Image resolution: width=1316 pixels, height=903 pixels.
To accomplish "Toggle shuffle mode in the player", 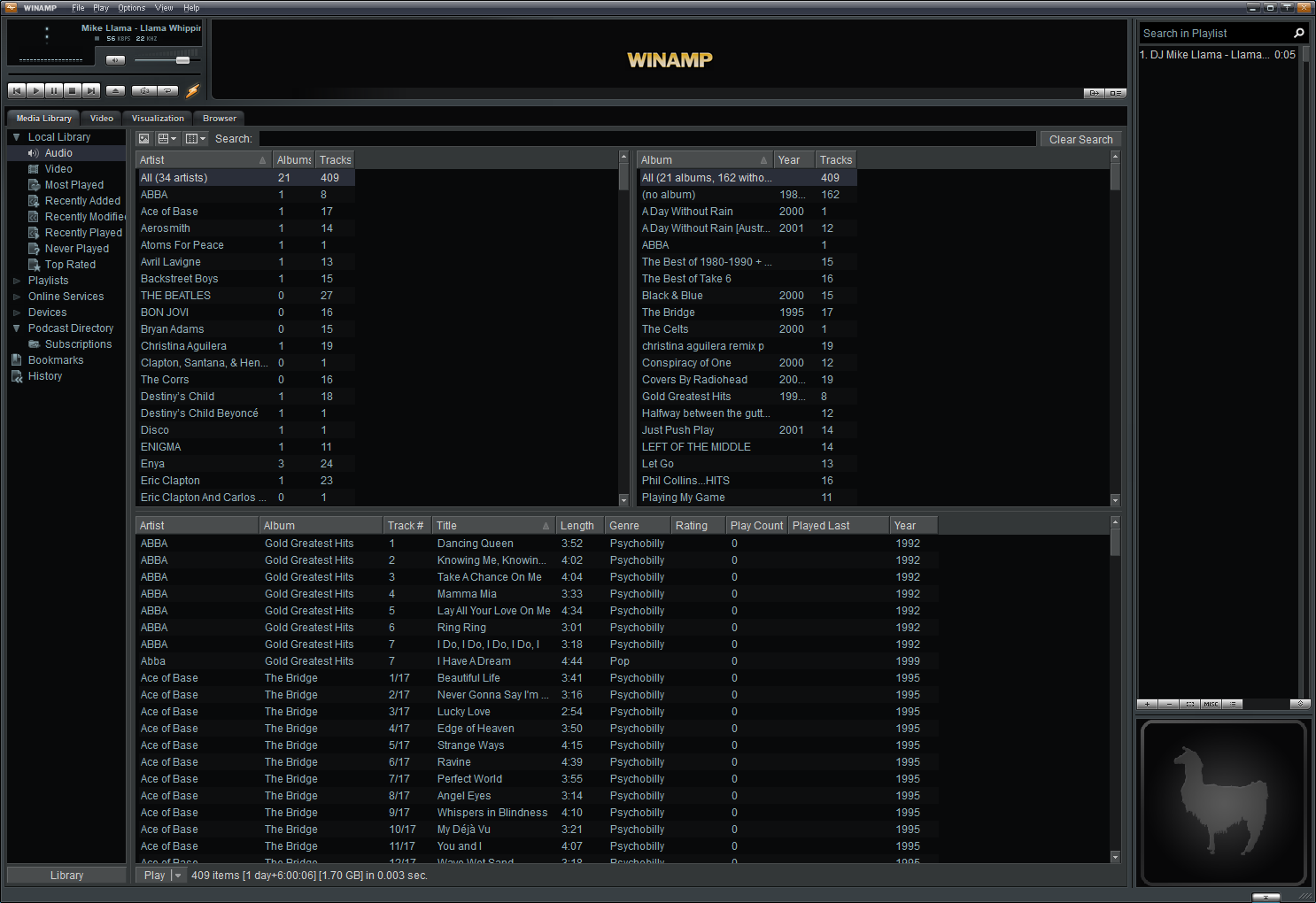I will (x=144, y=90).
